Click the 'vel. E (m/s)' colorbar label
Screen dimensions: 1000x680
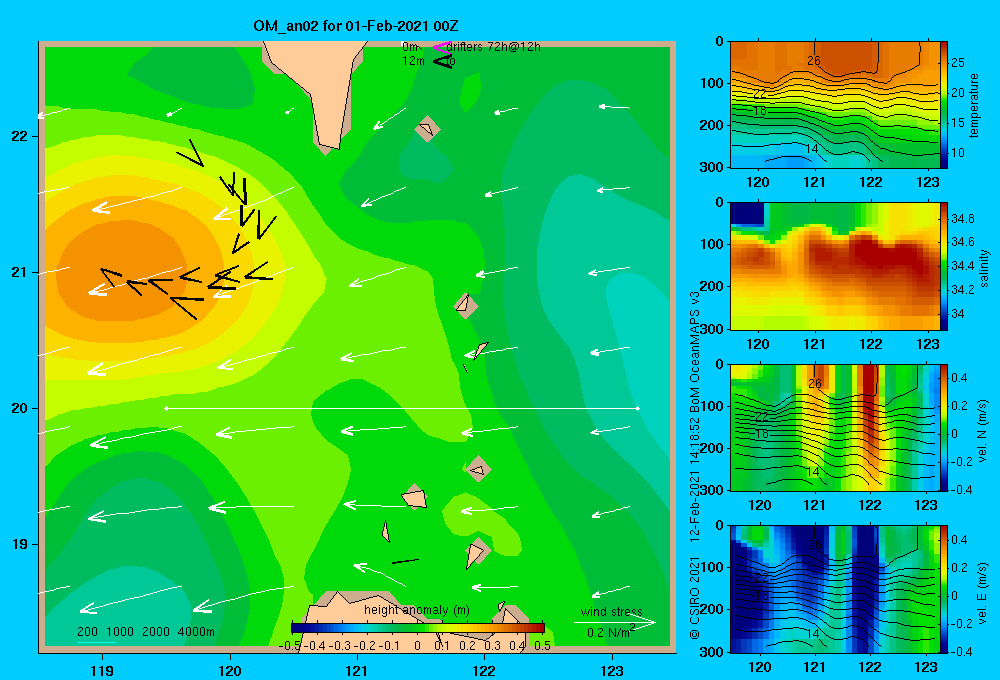pyautogui.click(x=982, y=592)
